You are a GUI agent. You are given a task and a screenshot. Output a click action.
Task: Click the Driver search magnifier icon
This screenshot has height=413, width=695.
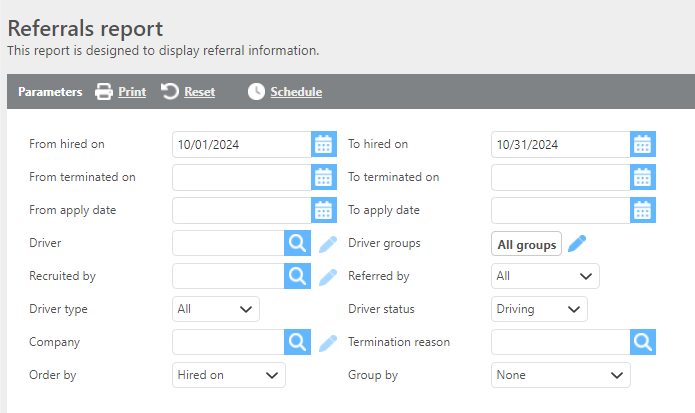coord(297,243)
